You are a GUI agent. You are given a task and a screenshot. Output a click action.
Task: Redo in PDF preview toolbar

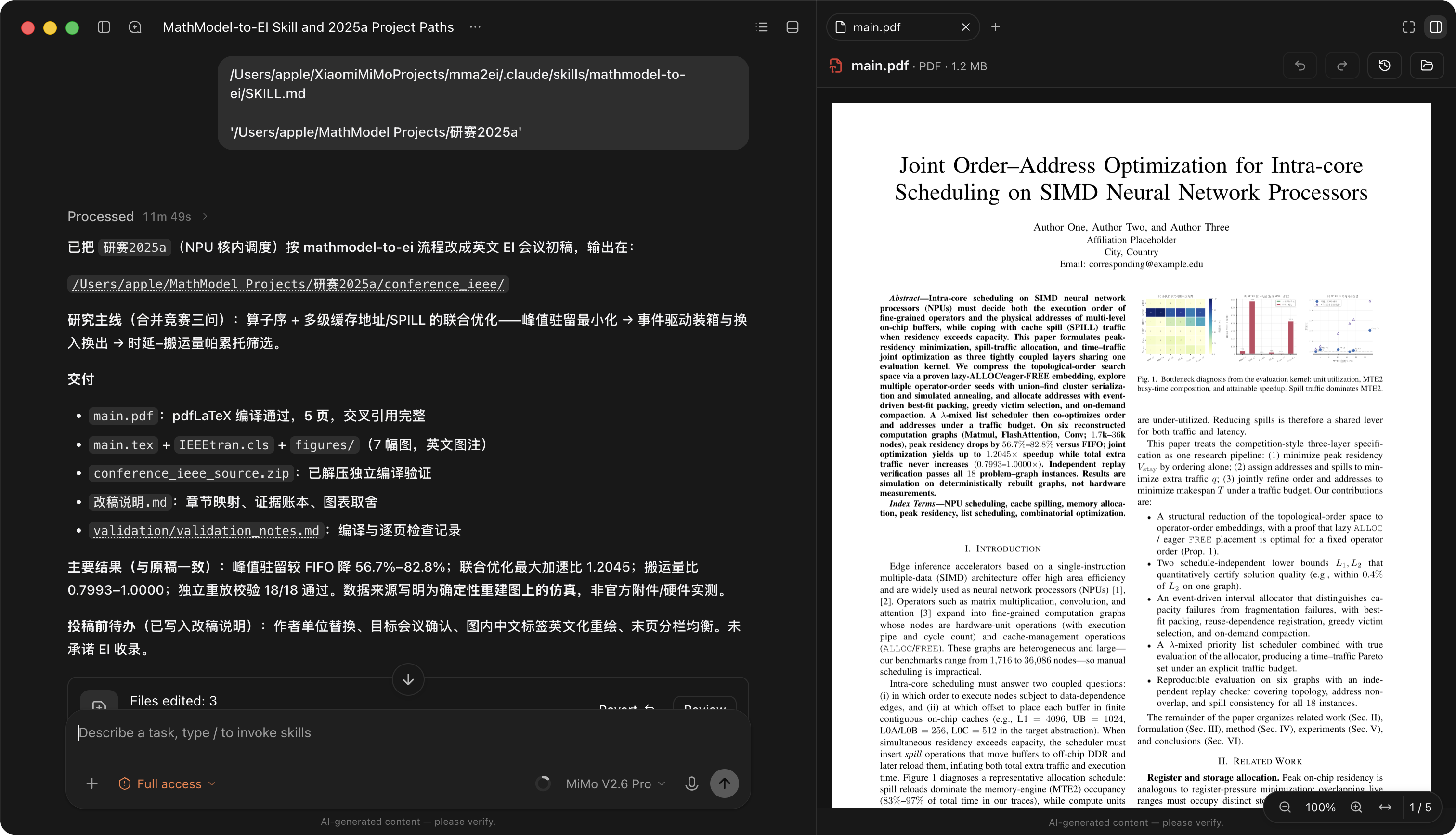click(1342, 66)
